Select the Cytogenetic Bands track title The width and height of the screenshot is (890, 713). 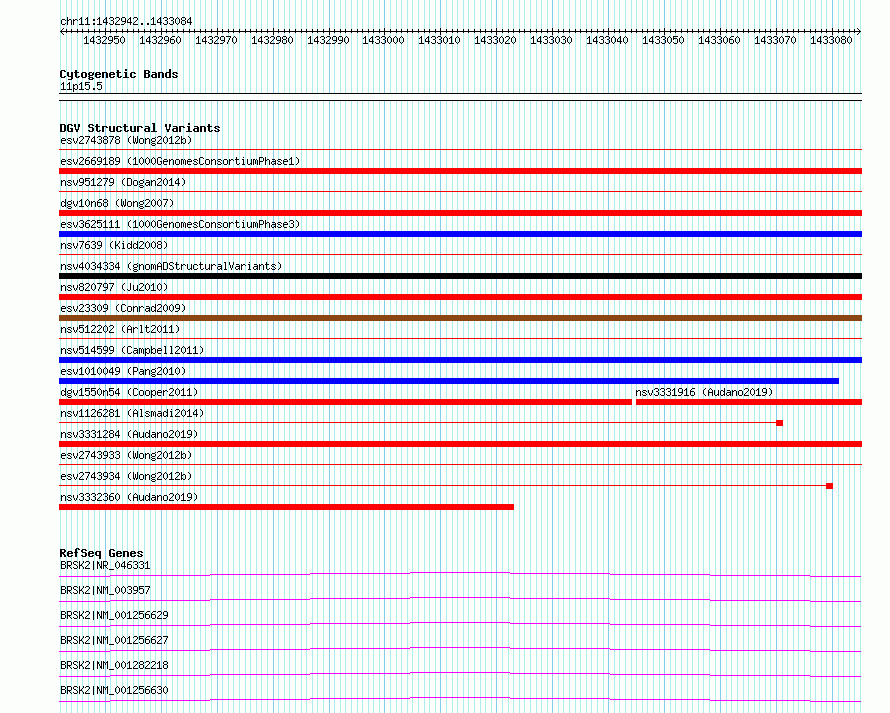coord(119,74)
